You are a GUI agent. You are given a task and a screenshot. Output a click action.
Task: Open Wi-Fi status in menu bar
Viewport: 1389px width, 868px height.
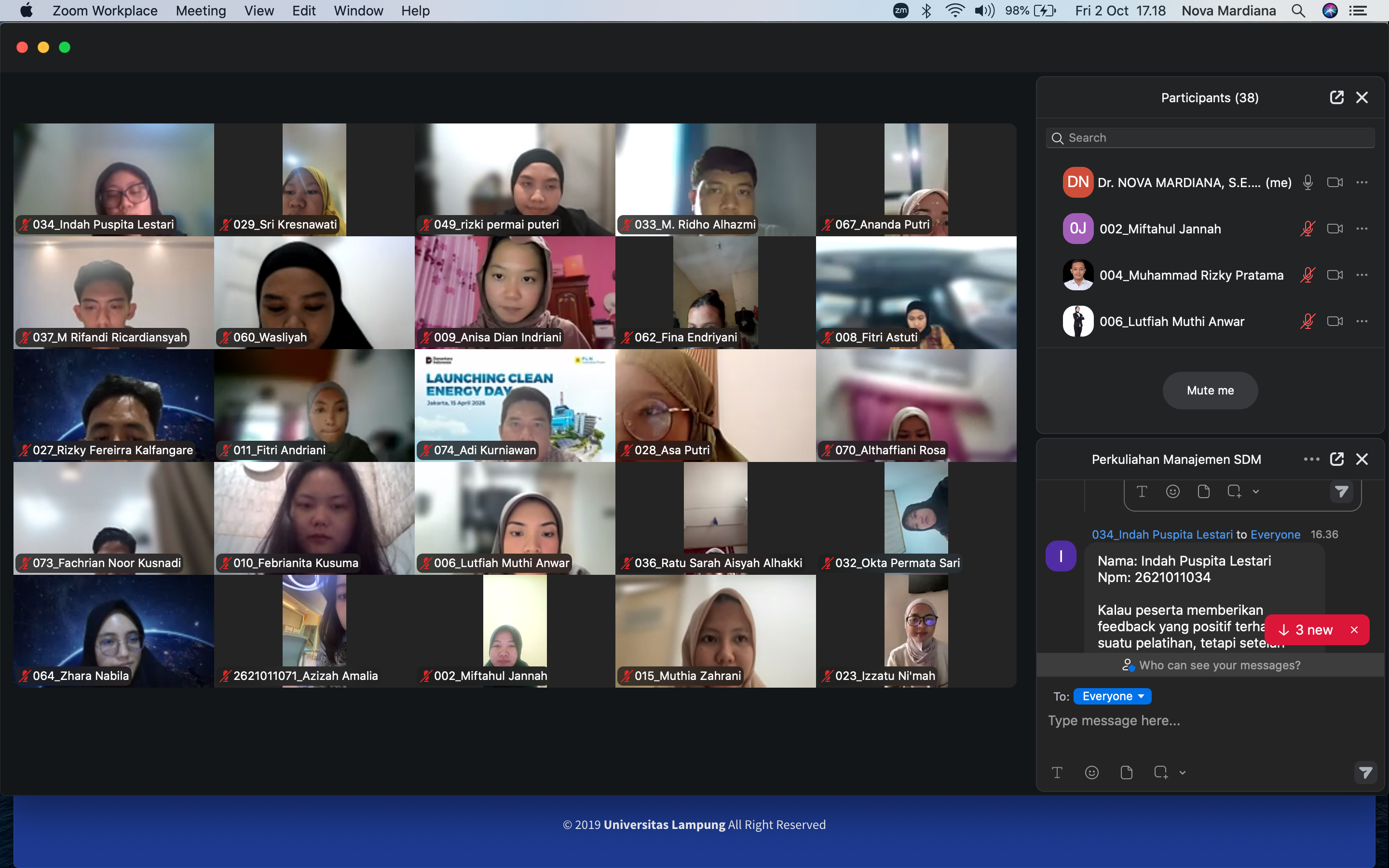954,11
